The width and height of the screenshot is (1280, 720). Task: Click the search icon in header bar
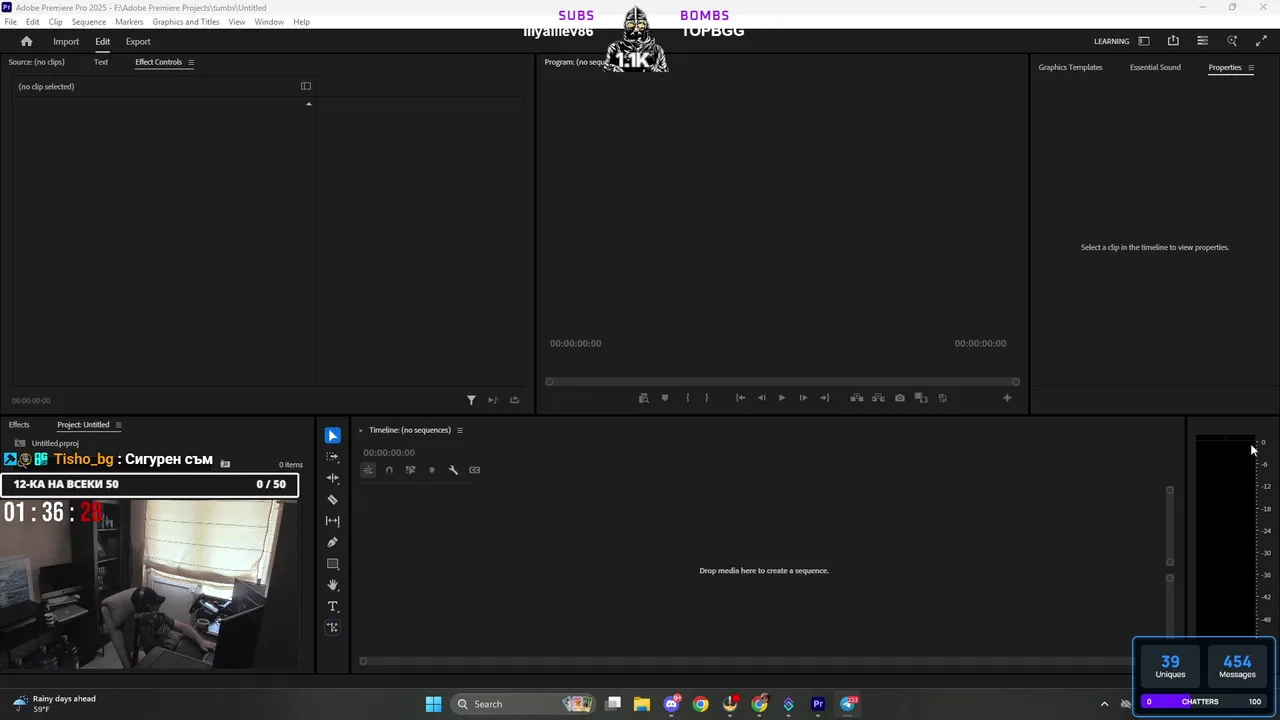1232,41
